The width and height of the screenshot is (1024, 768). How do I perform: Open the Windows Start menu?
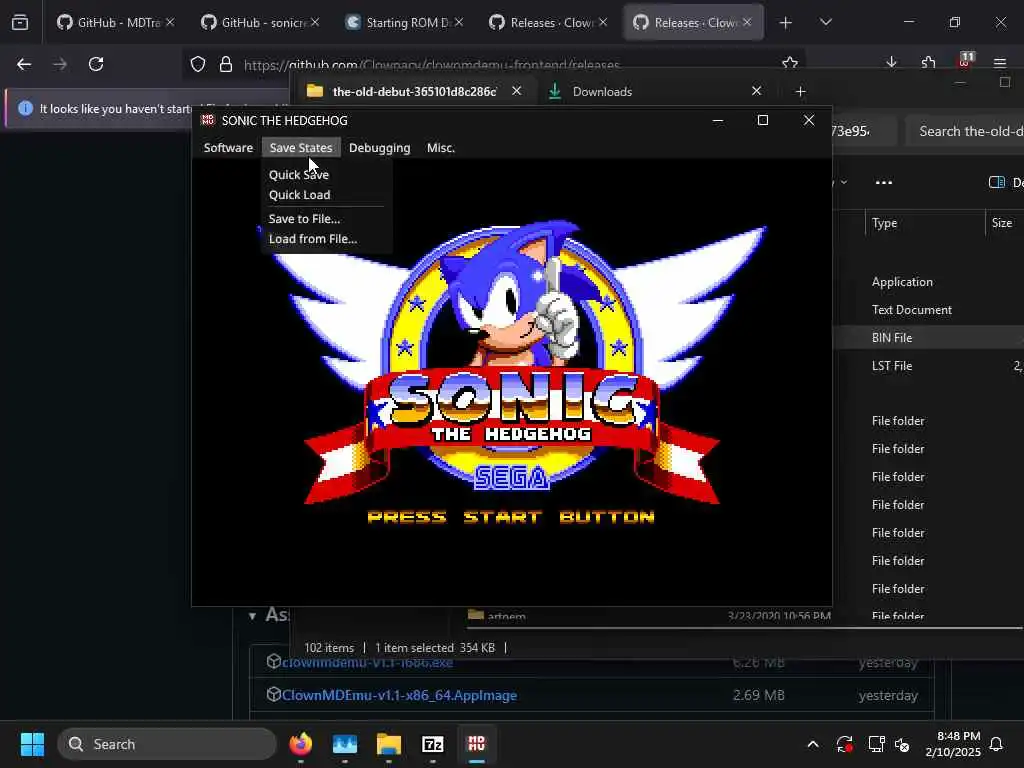click(32, 744)
